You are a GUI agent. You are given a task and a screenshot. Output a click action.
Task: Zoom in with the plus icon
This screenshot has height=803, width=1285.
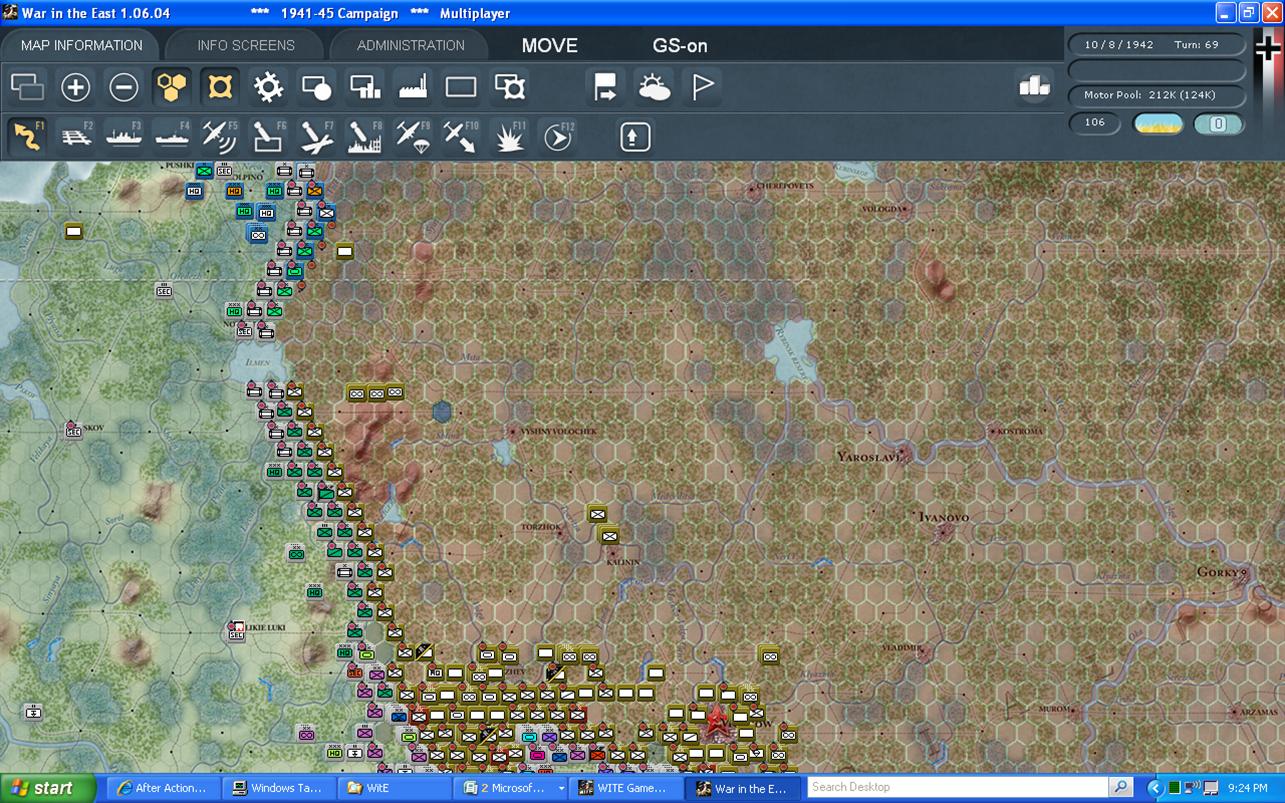pos(75,87)
